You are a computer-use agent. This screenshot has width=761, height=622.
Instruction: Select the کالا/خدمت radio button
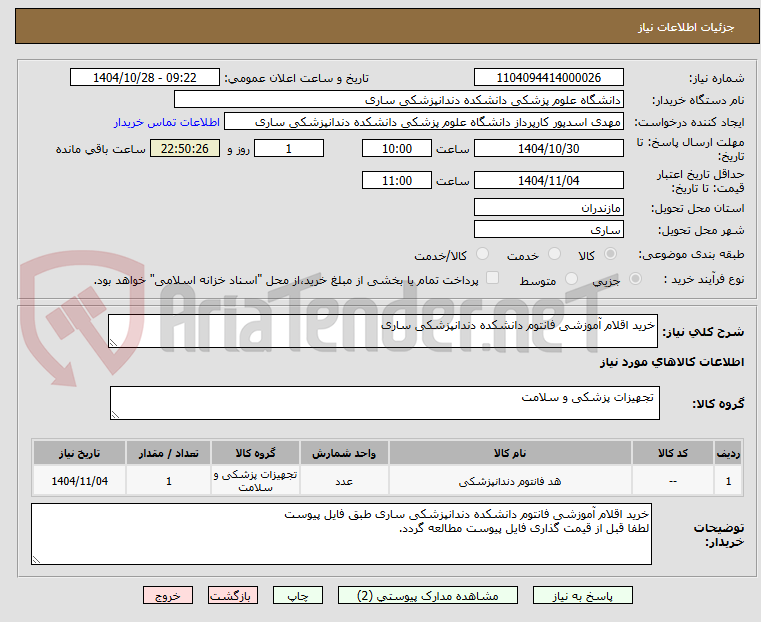(482, 254)
